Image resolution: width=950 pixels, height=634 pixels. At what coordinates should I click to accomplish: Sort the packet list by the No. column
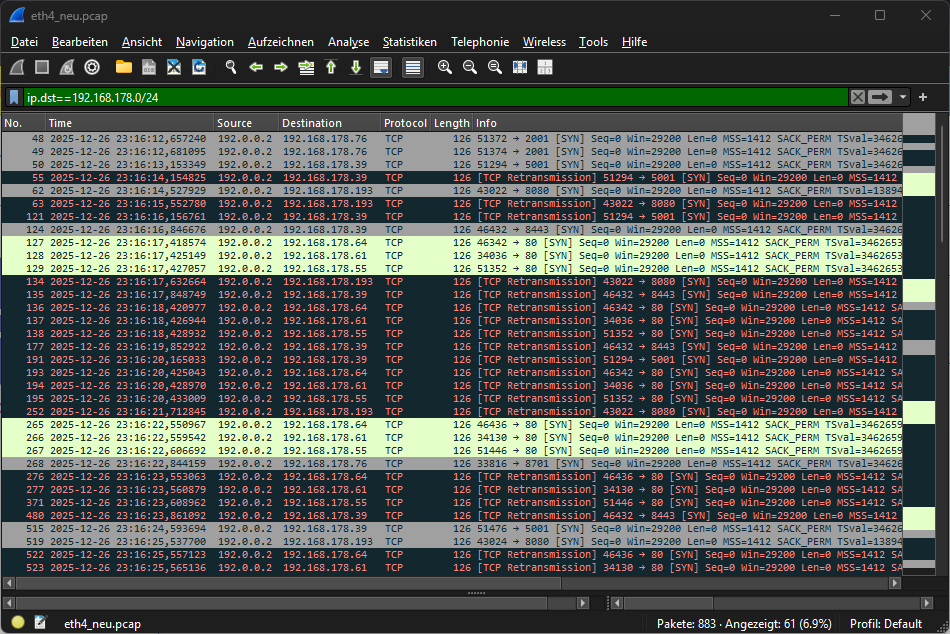23,123
